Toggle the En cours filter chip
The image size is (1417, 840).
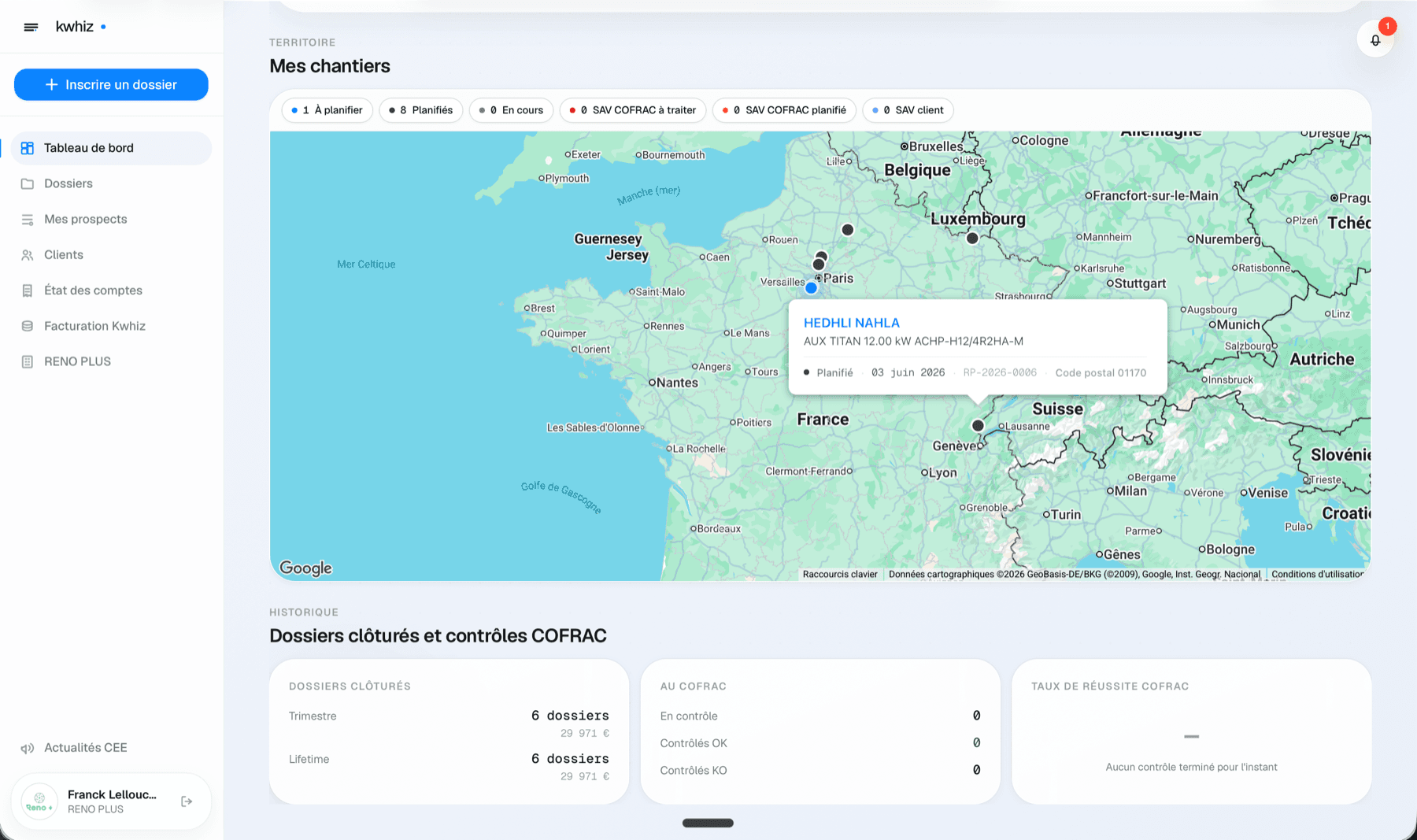[512, 110]
